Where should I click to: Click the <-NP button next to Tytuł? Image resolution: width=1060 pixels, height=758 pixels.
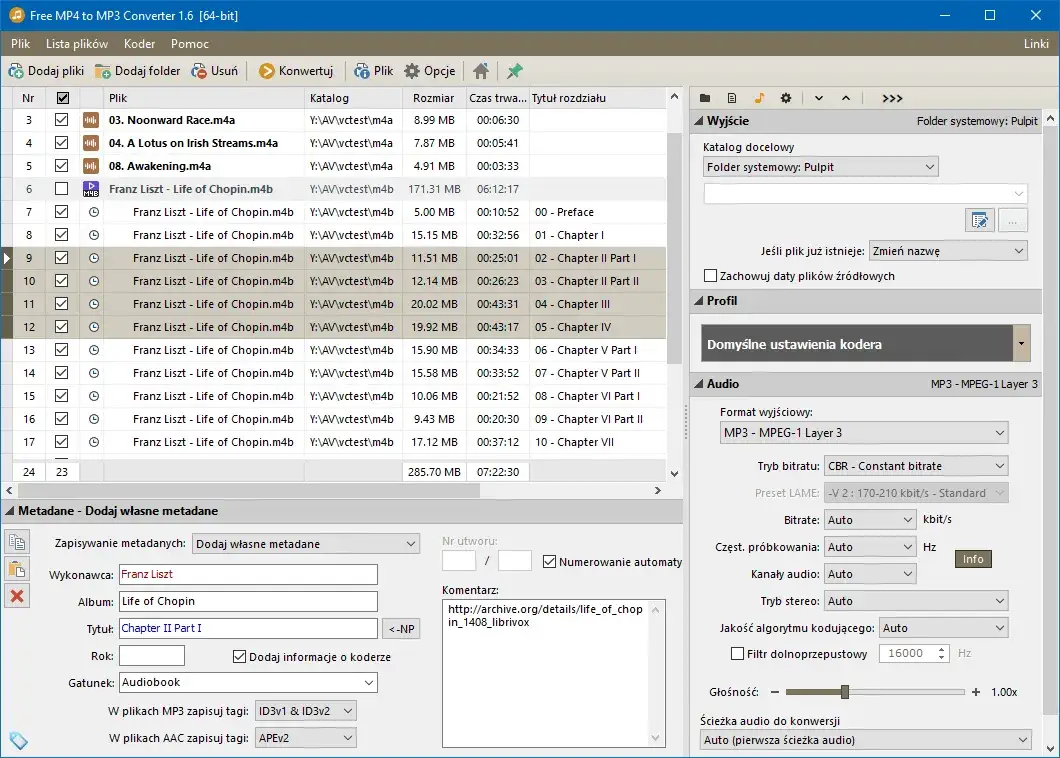pos(401,629)
